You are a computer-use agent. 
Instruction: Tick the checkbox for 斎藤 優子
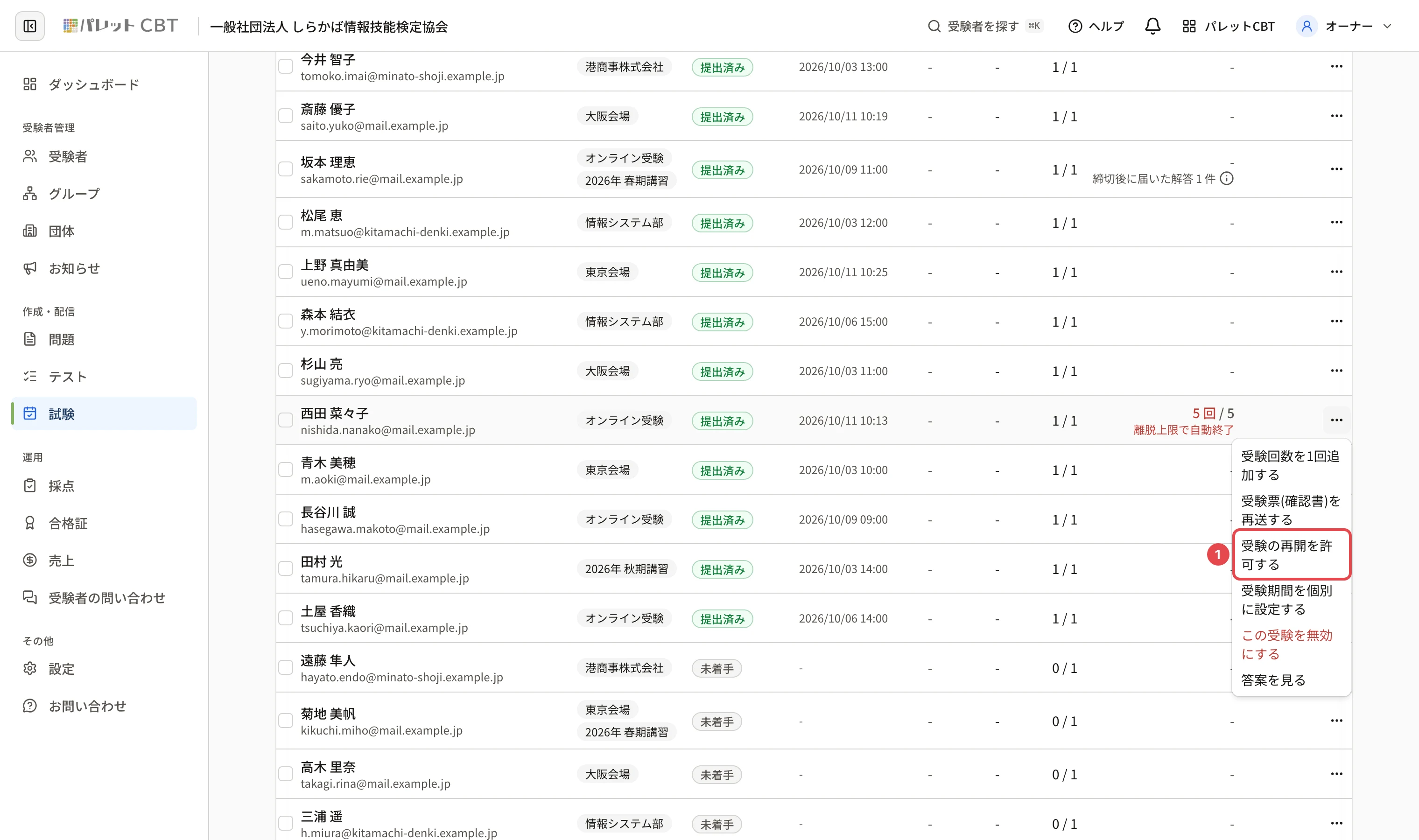[x=286, y=116]
